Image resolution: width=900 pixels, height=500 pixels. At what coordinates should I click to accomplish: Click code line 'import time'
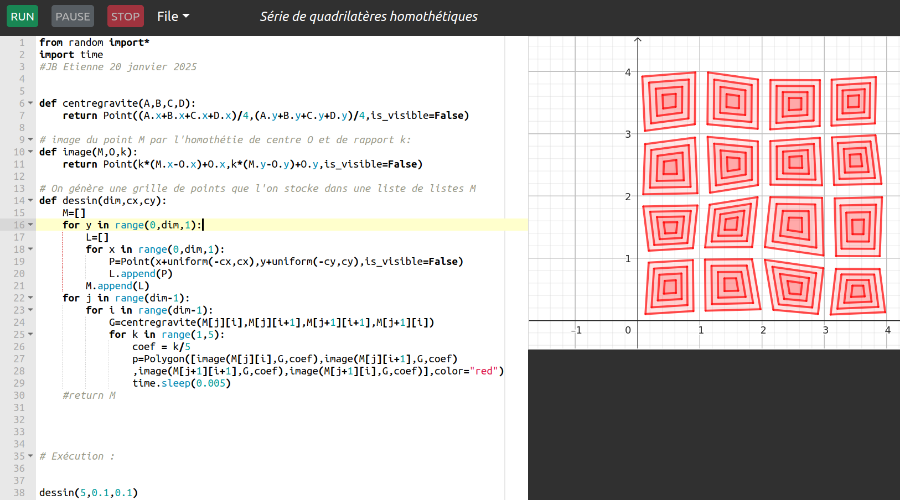[x=71, y=55]
